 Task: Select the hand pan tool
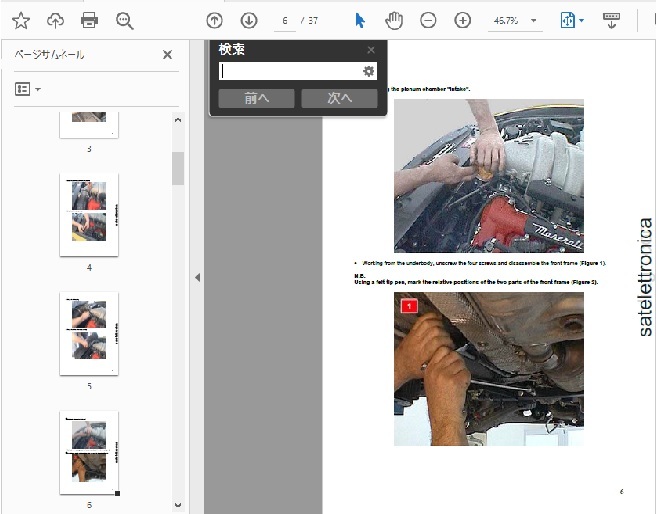click(394, 20)
